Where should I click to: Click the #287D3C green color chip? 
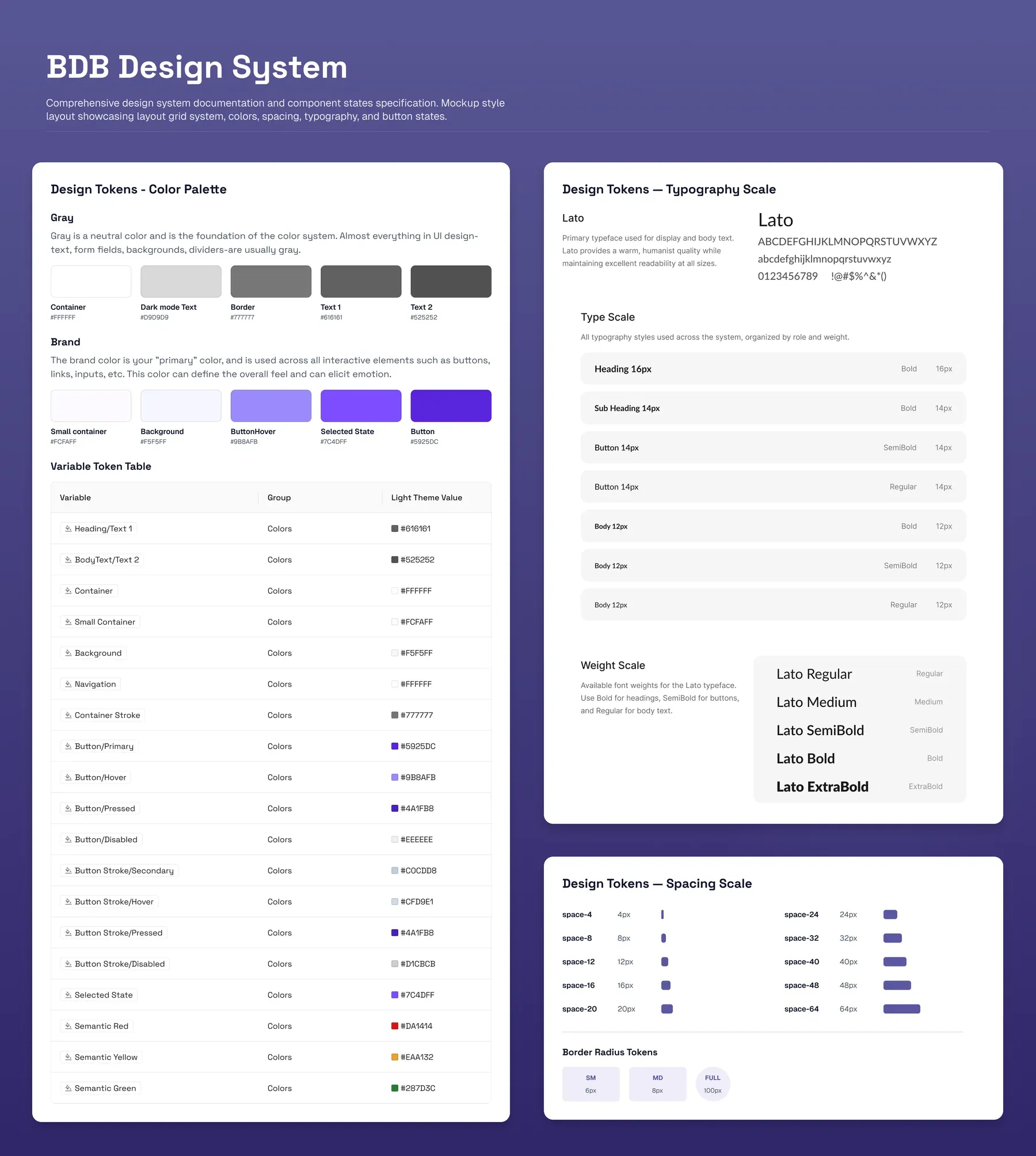pyautogui.click(x=395, y=1088)
